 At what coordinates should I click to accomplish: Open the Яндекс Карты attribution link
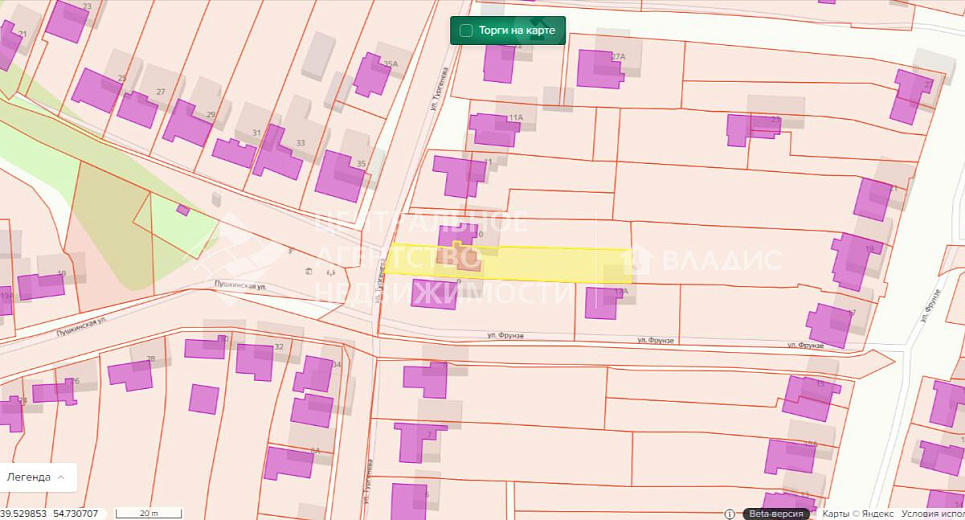tap(856, 513)
